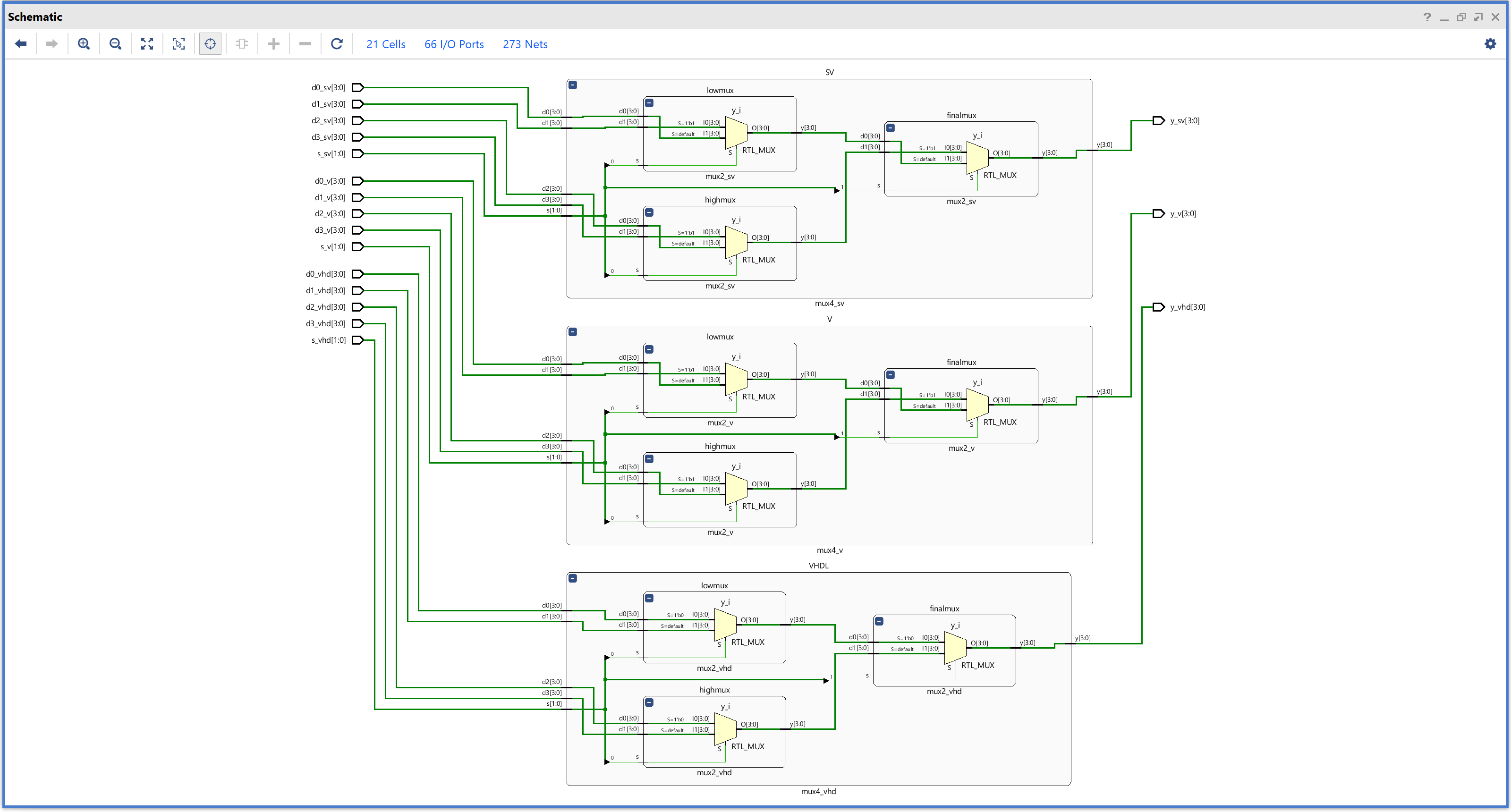Collapse the lowmux block inside mux4_v
Image resolution: width=1511 pixels, height=812 pixels.
click(x=649, y=349)
